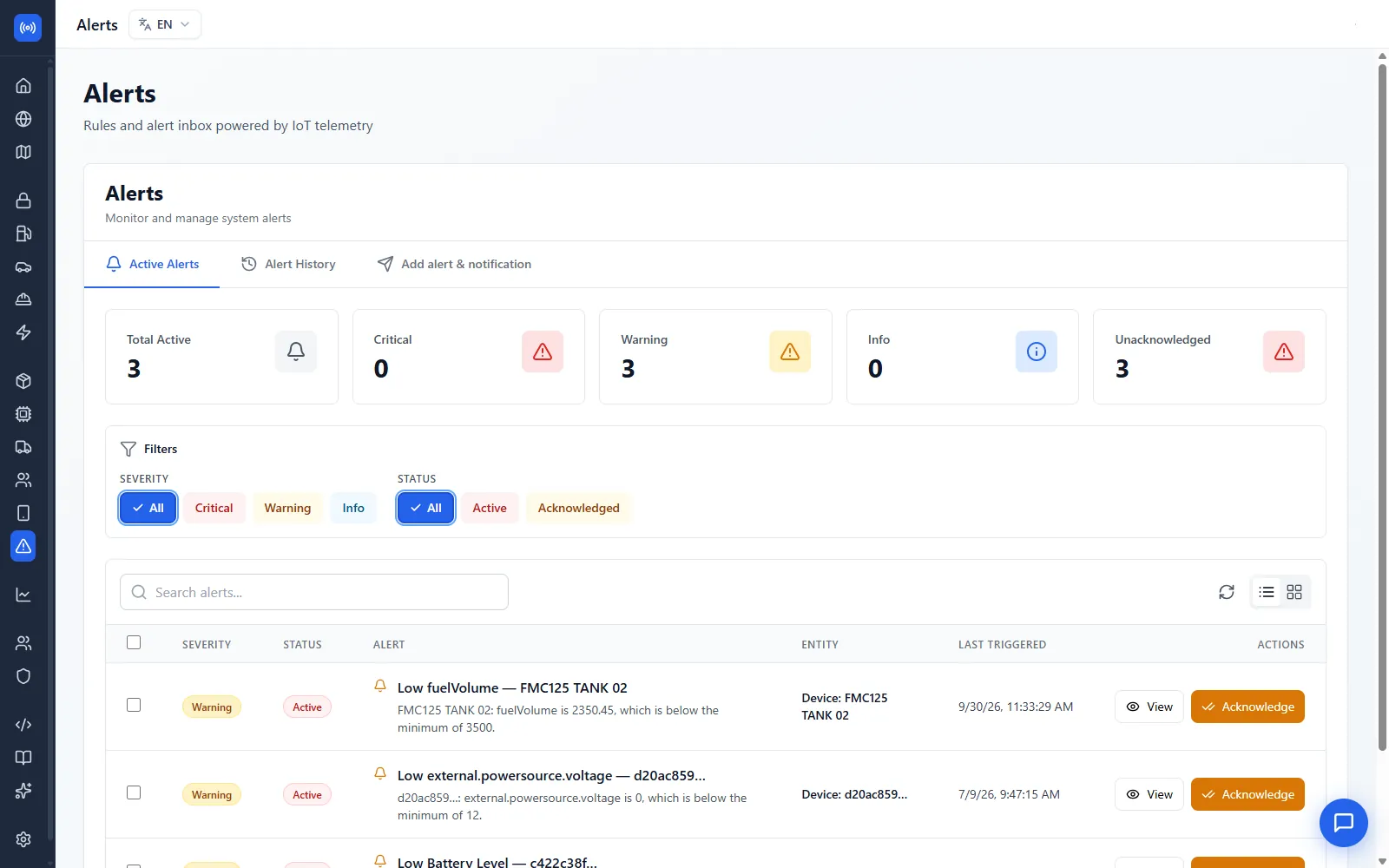This screenshot has width=1389, height=868.
Task: Open the chip processor icon in sidebar
Action: 23,414
